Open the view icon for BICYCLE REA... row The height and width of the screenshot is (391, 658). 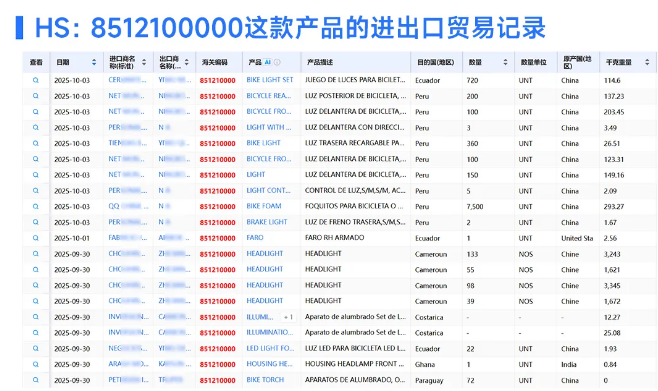point(36,96)
